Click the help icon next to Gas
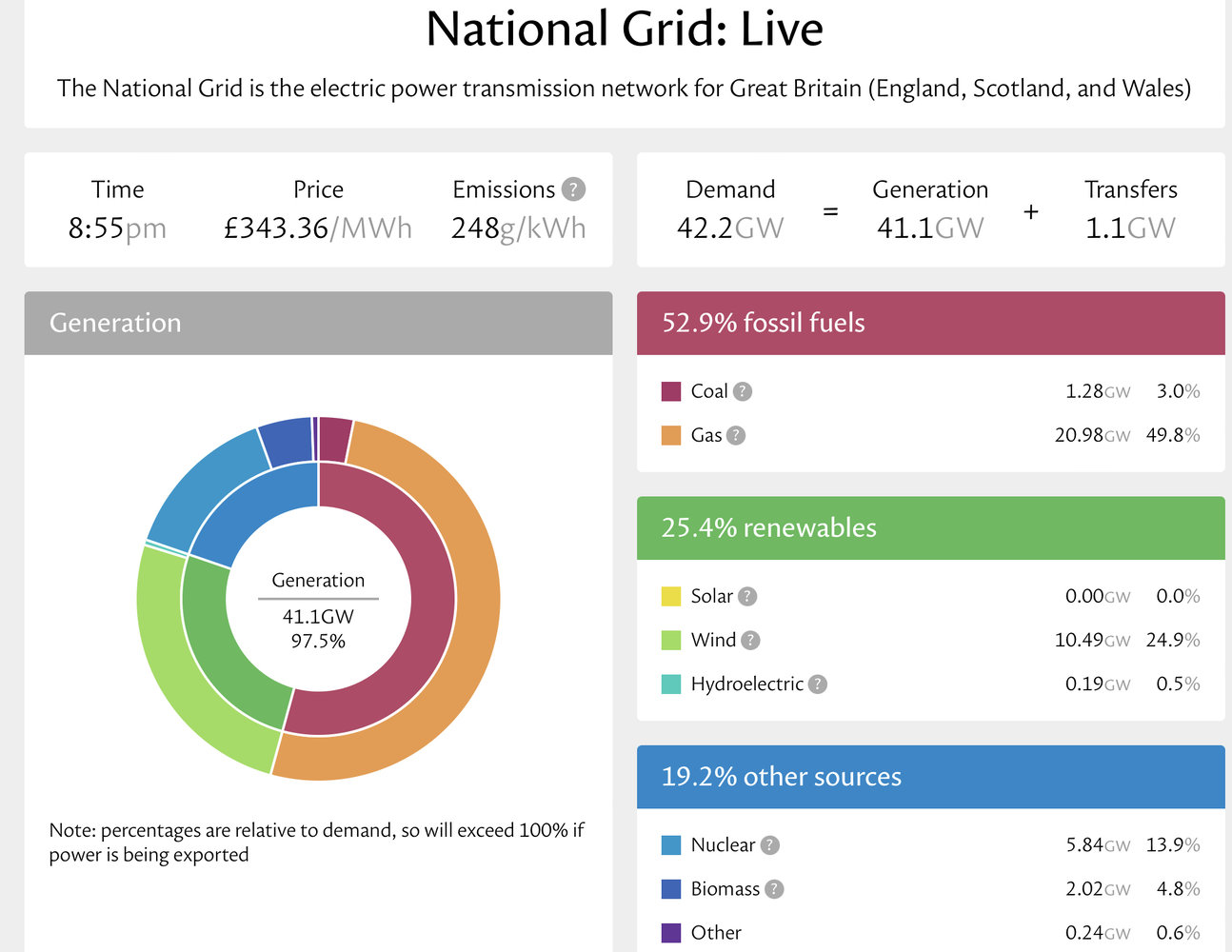Image resolution: width=1232 pixels, height=952 pixels. (736, 435)
